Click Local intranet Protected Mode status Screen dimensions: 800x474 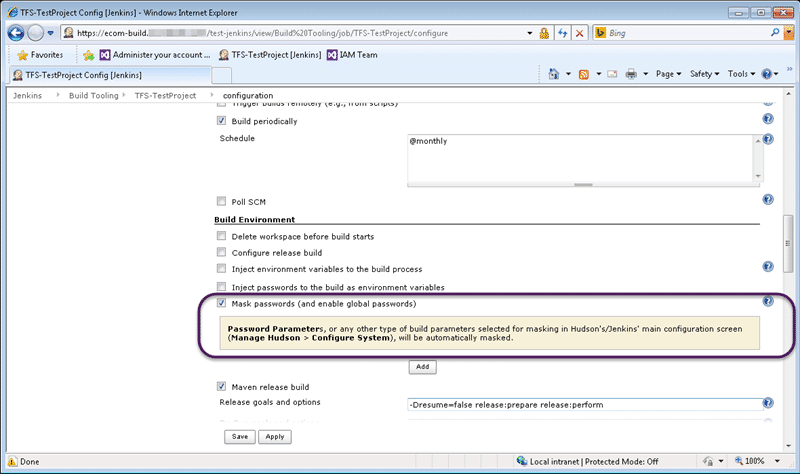(x=587, y=461)
